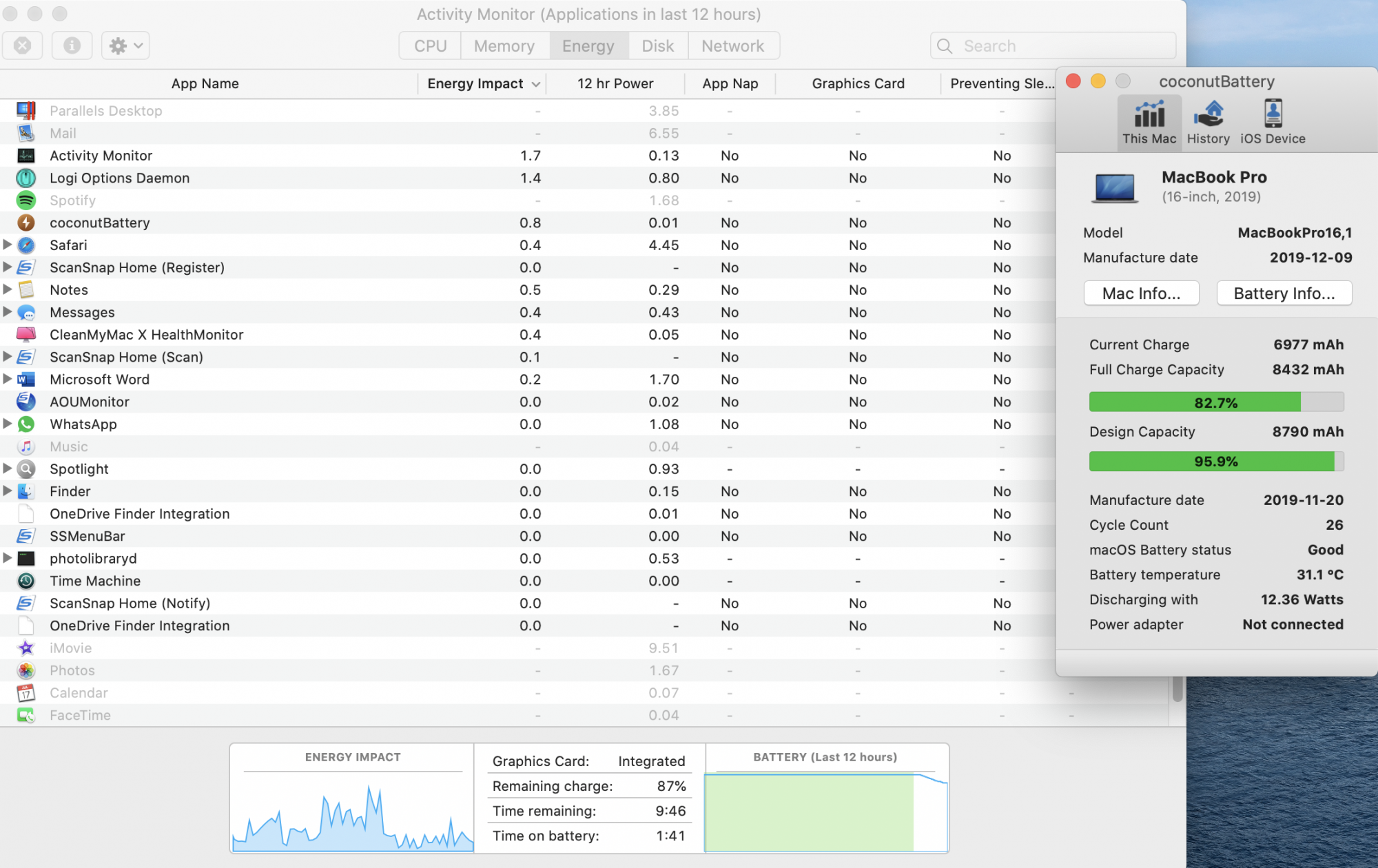Click the Logi Options Daemon icon
1378x868 pixels.
point(26,178)
